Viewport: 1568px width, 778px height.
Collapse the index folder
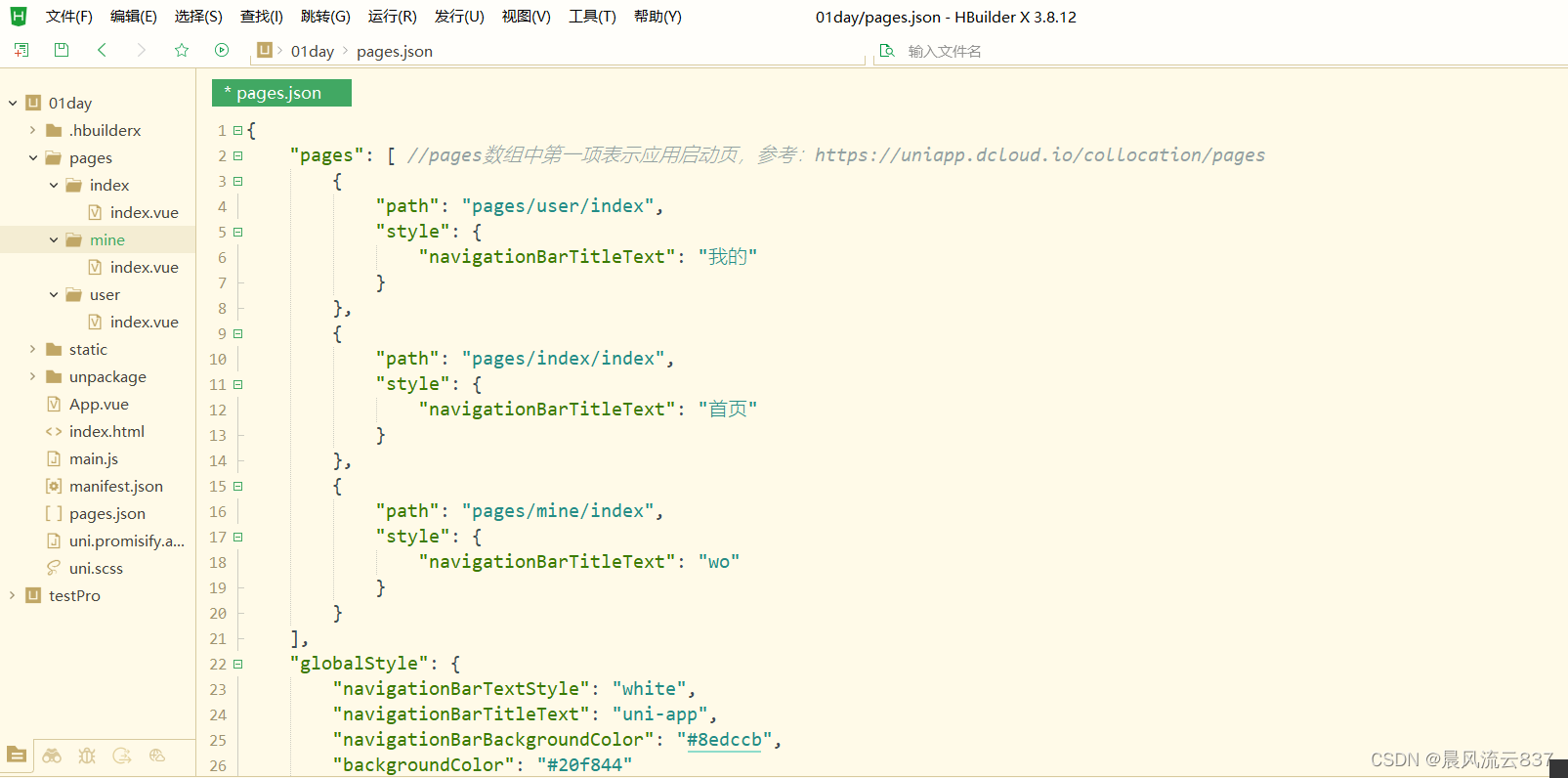coord(54,185)
